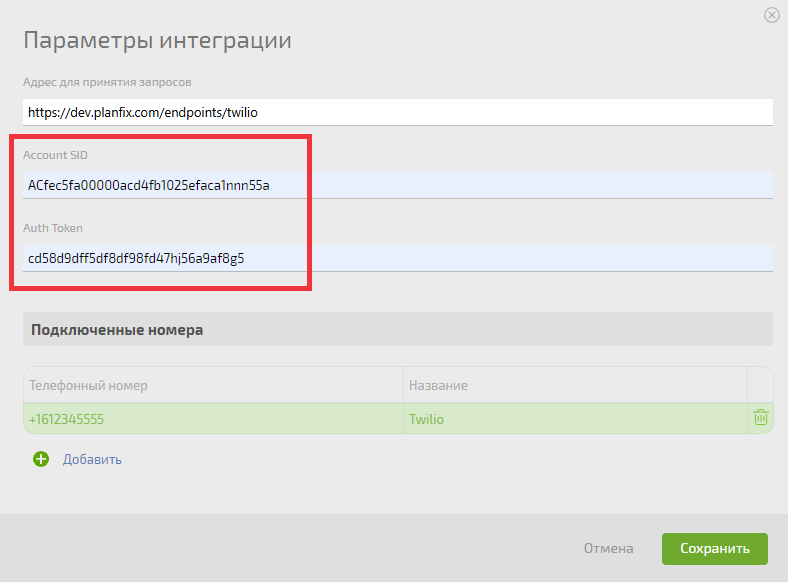Click into the Account SID field
This screenshot has width=788, height=582.
point(398,185)
